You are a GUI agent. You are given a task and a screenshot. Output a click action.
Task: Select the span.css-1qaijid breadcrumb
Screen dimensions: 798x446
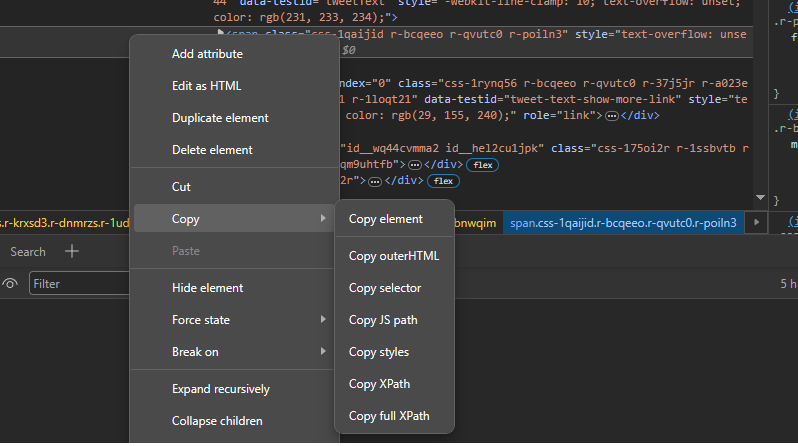point(623,223)
